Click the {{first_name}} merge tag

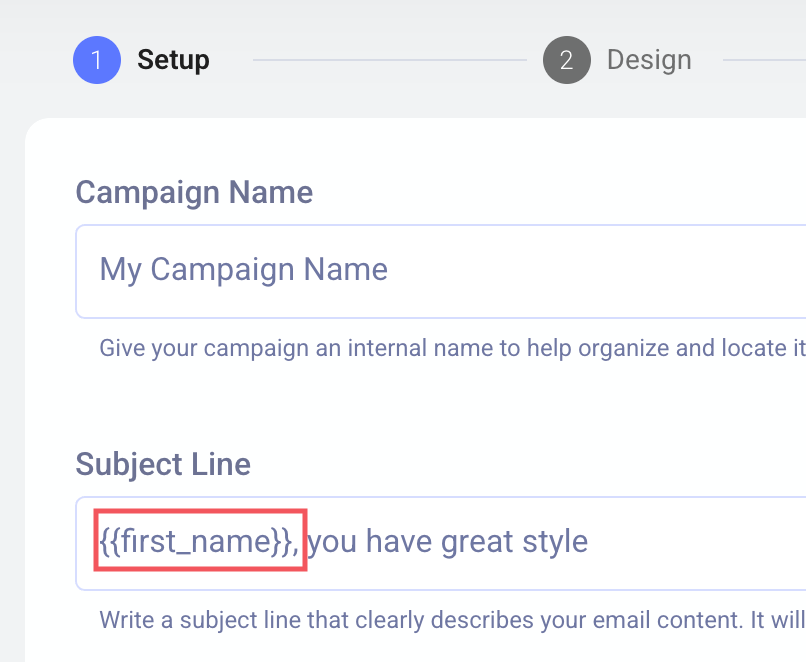pyautogui.click(x=198, y=543)
